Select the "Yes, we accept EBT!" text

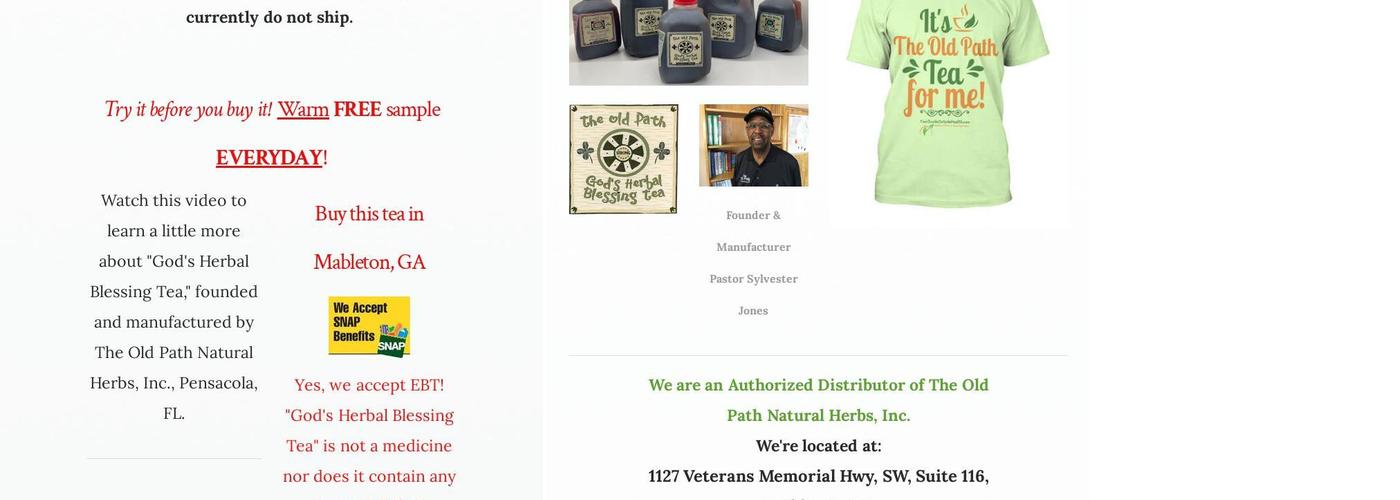(369, 385)
